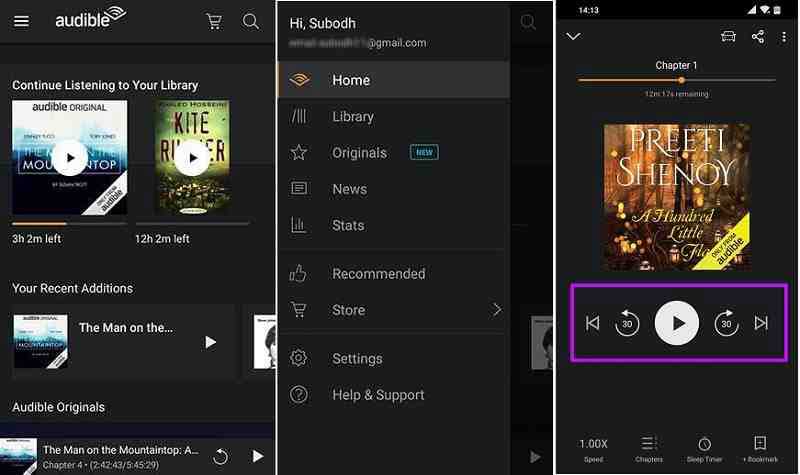Viewport: 800px width, 475px height.
Task: Collapse the player with down chevron
Action: 573,36
